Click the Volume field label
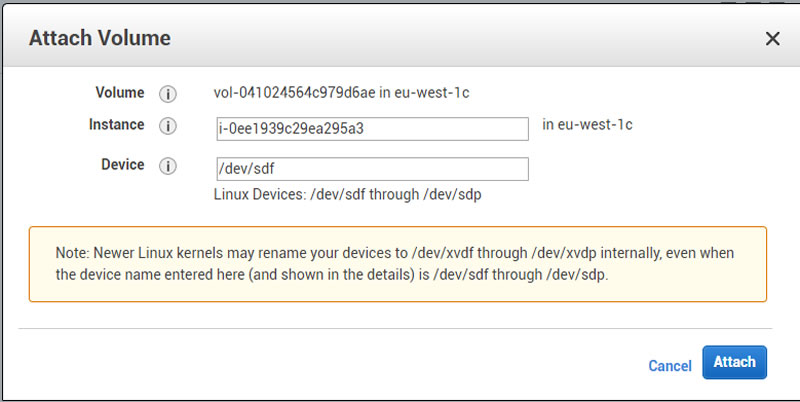Image resolution: width=800 pixels, height=402 pixels. pyautogui.click(x=120, y=93)
